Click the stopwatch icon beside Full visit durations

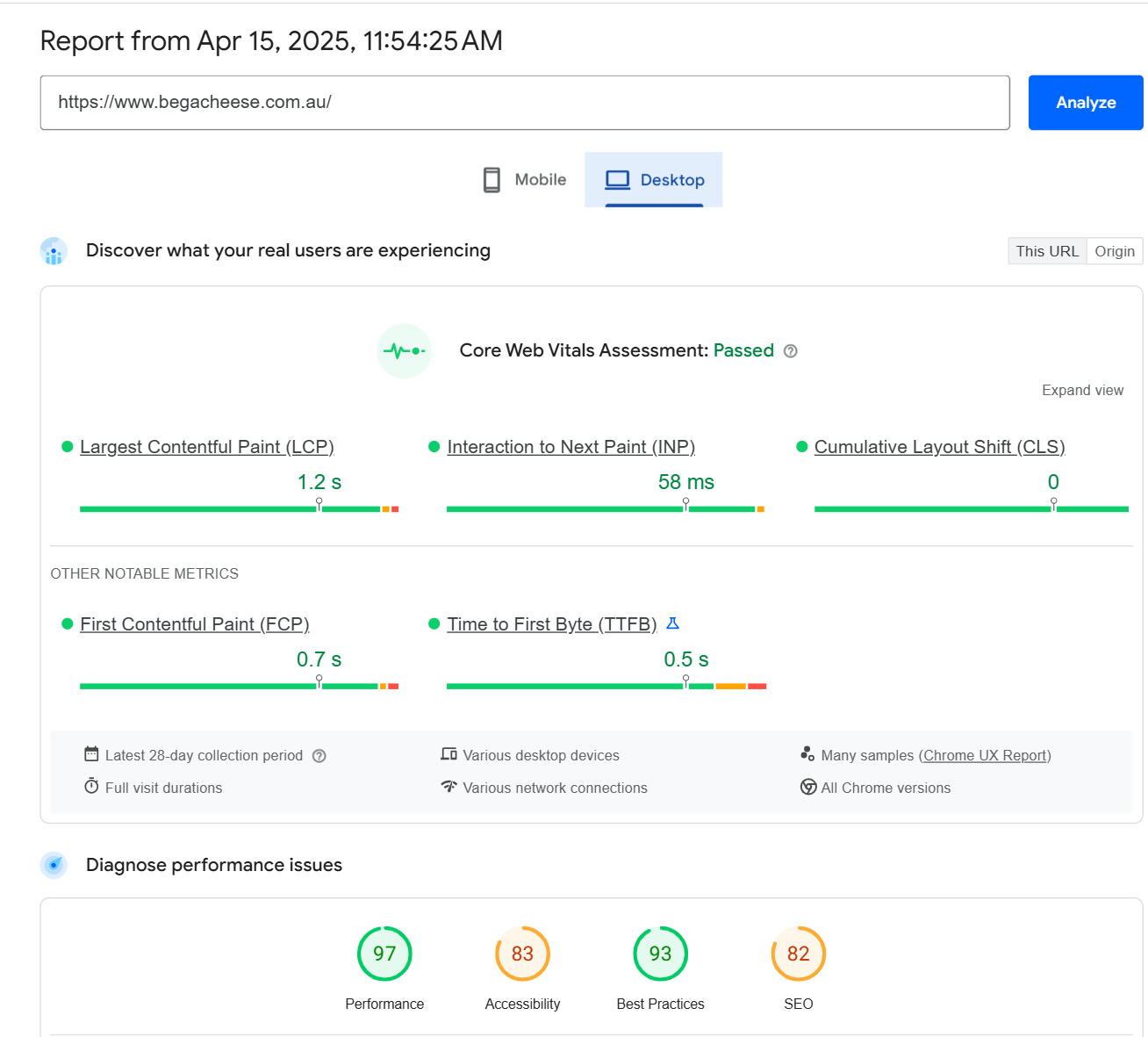point(91,786)
